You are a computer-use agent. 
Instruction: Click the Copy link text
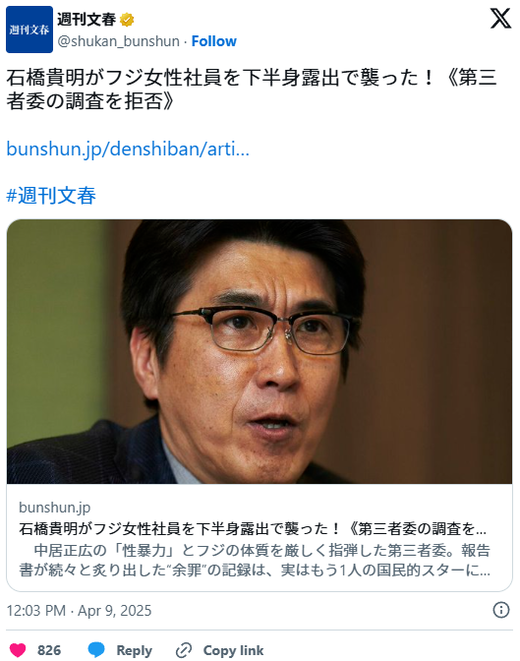[233, 650]
